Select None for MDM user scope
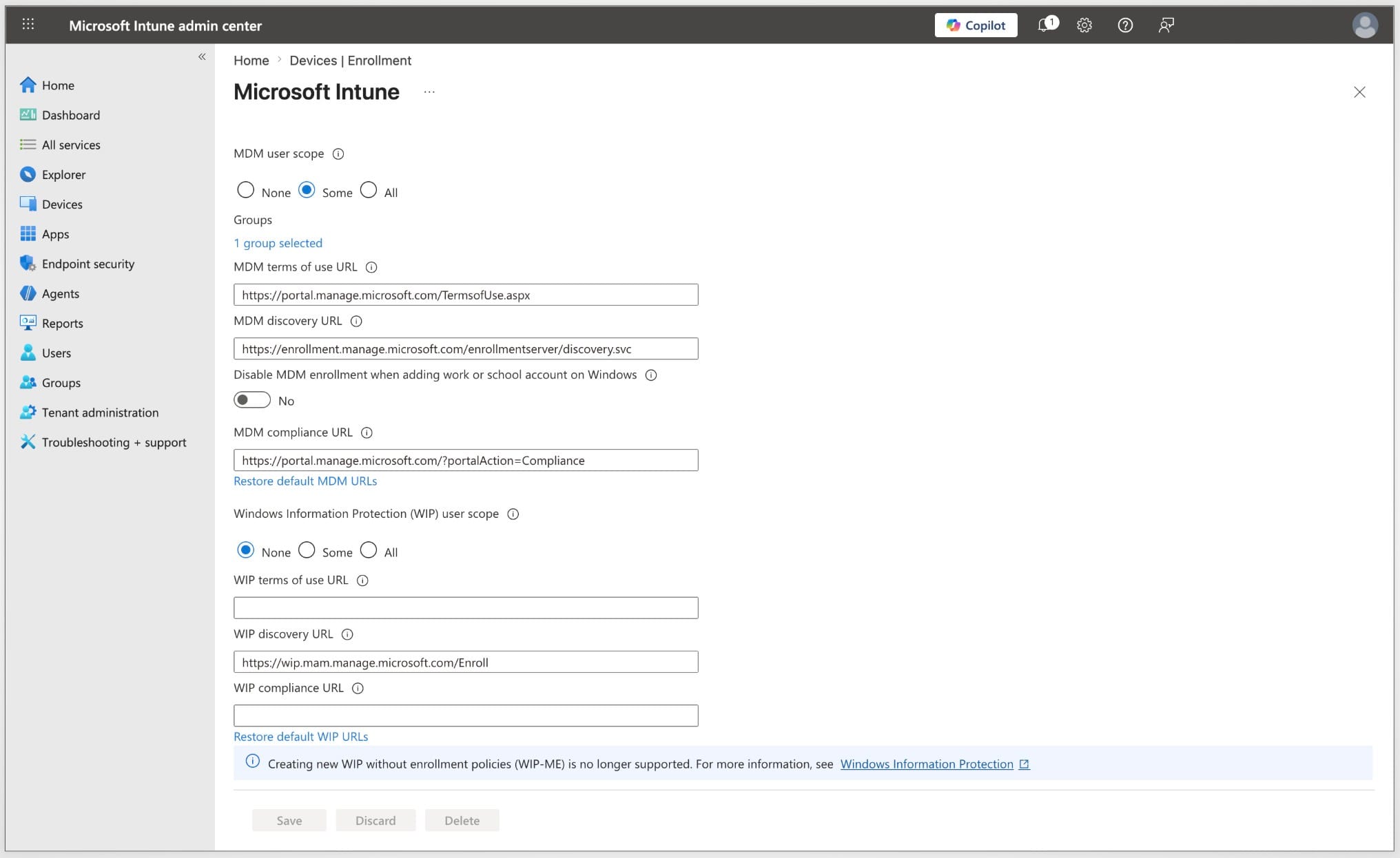 pyautogui.click(x=246, y=190)
